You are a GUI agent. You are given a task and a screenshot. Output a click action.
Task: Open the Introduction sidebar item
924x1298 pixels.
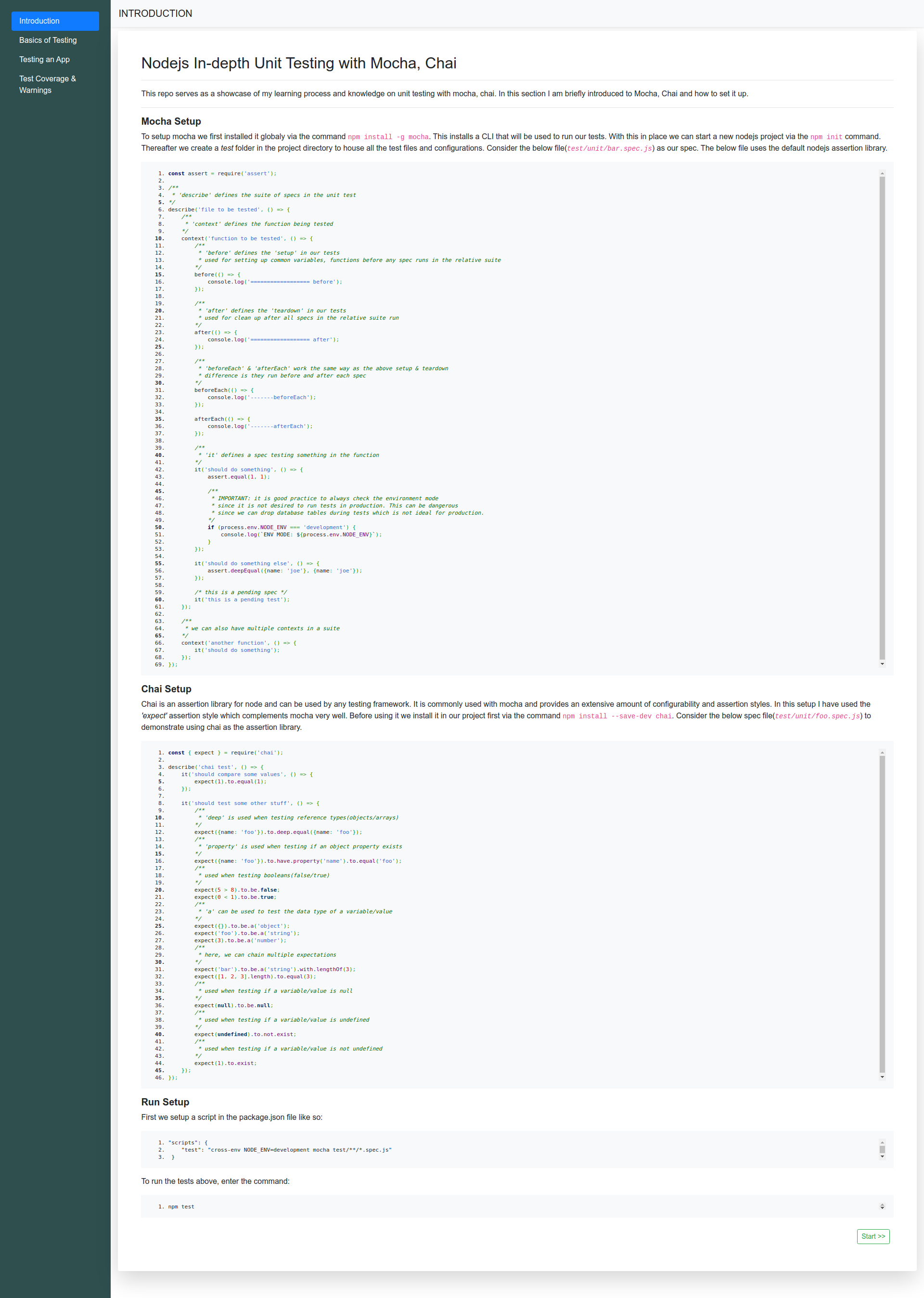point(55,21)
